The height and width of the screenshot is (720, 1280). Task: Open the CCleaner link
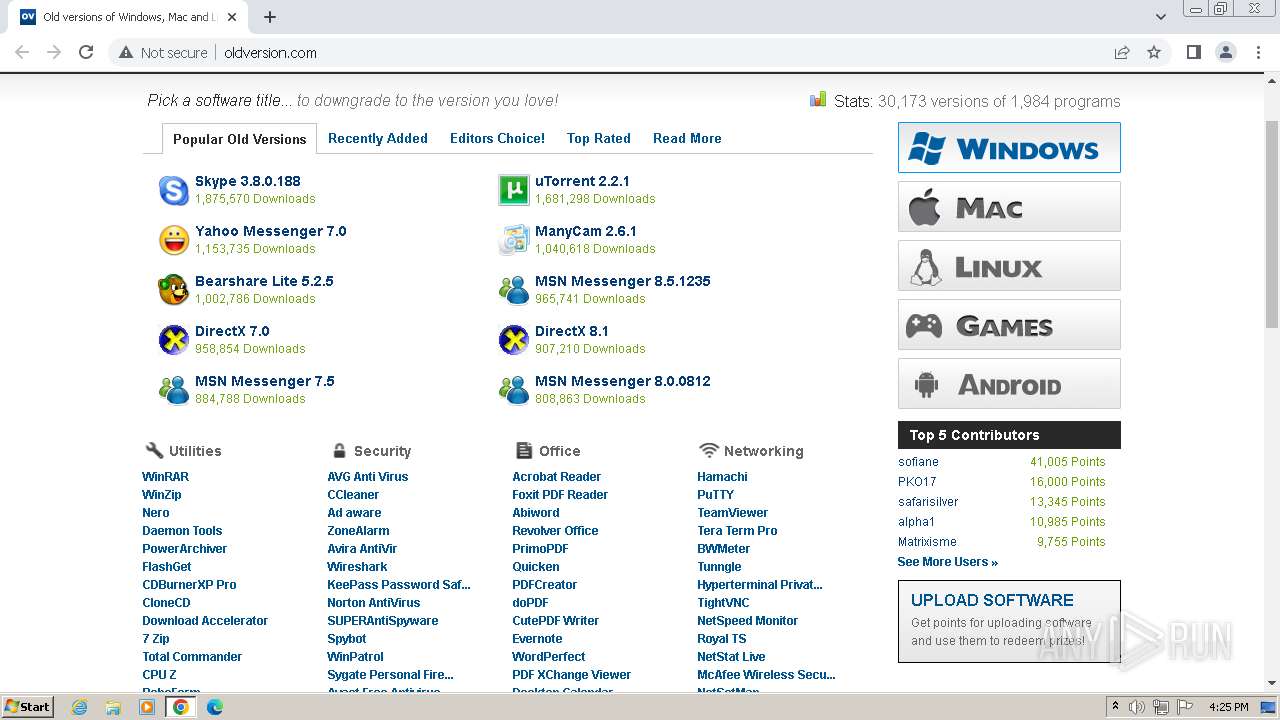pos(353,495)
